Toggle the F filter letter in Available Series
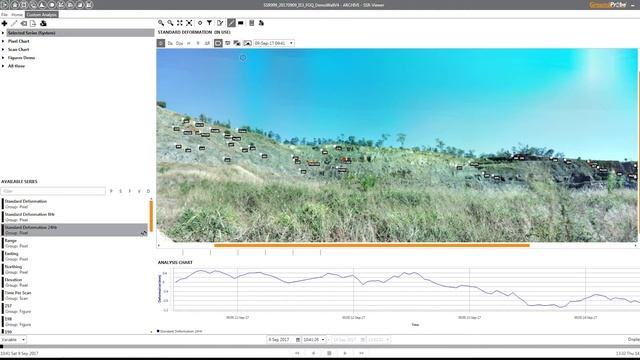This screenshot has width=640, height=360. point(130,191)
